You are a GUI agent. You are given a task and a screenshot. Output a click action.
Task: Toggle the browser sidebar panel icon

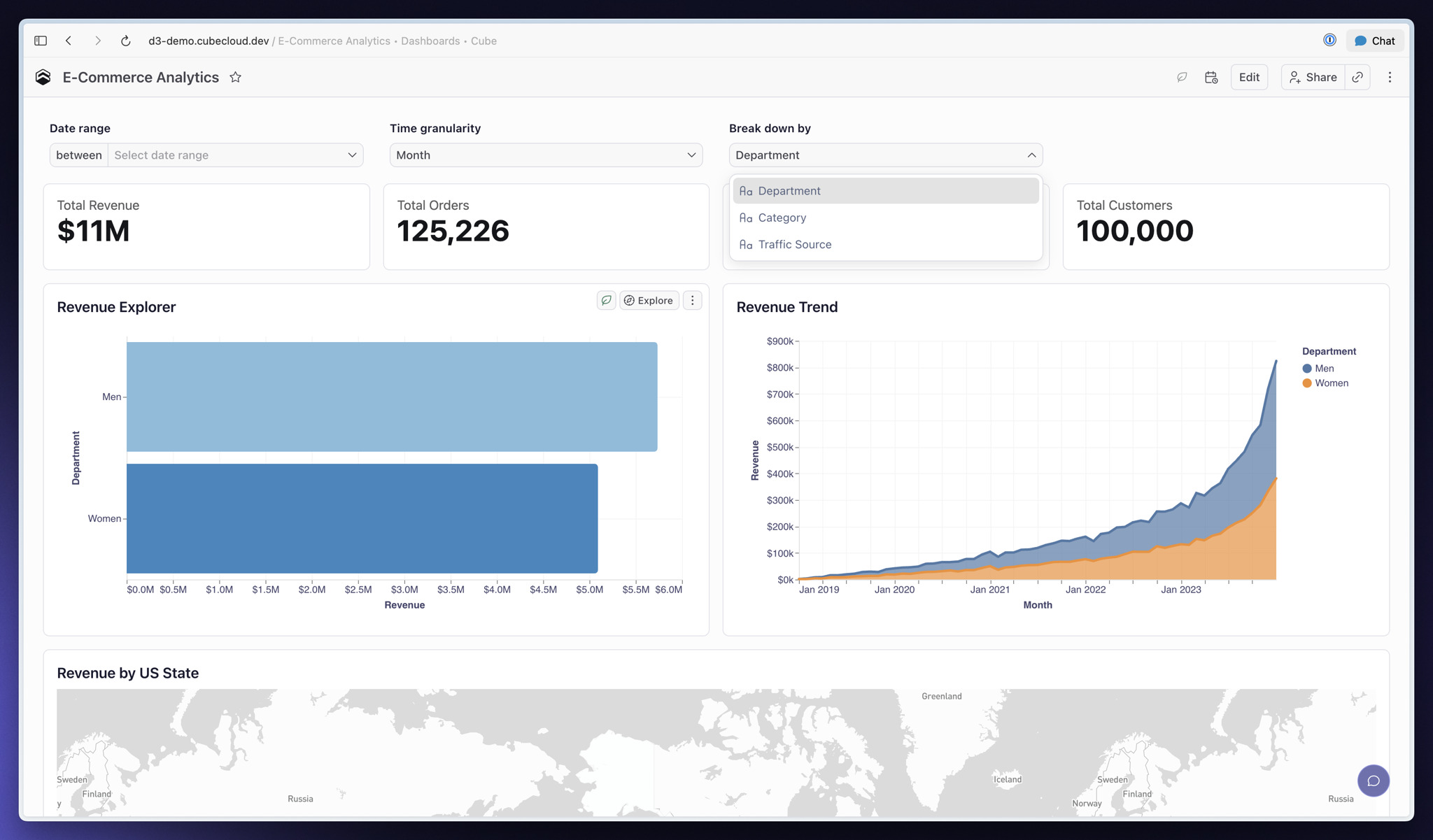[x=41, y=41]
